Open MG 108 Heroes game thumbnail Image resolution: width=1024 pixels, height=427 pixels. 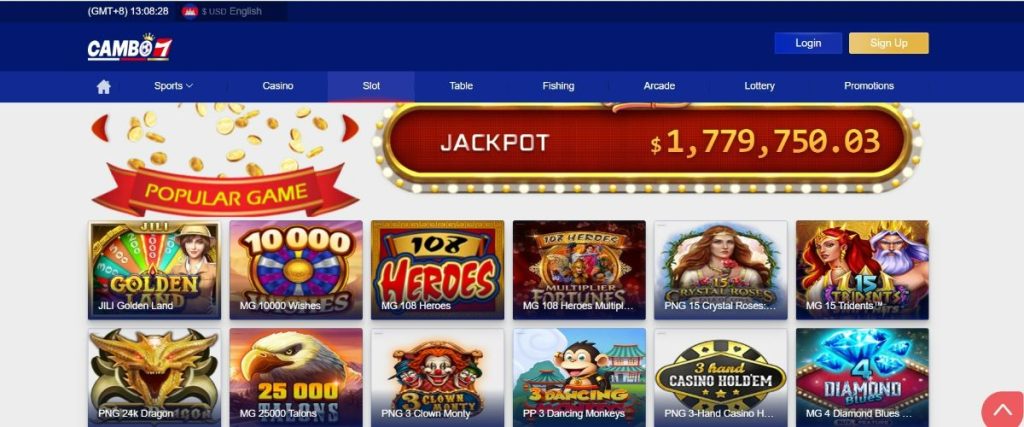click(x=438, y=270)
